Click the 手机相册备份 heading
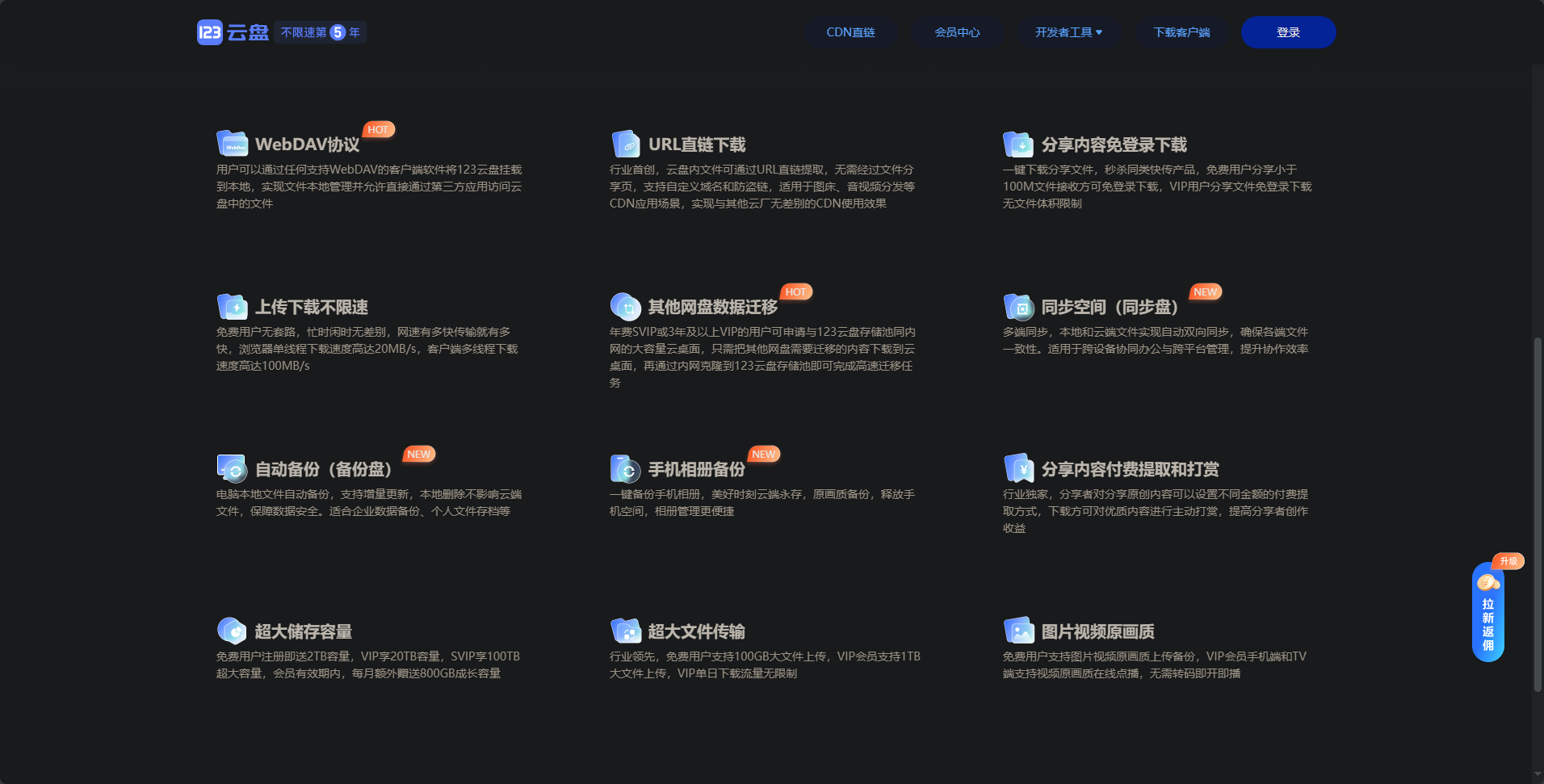The height and width of the screenshot is (784, 1544). [x=697, y=469]
